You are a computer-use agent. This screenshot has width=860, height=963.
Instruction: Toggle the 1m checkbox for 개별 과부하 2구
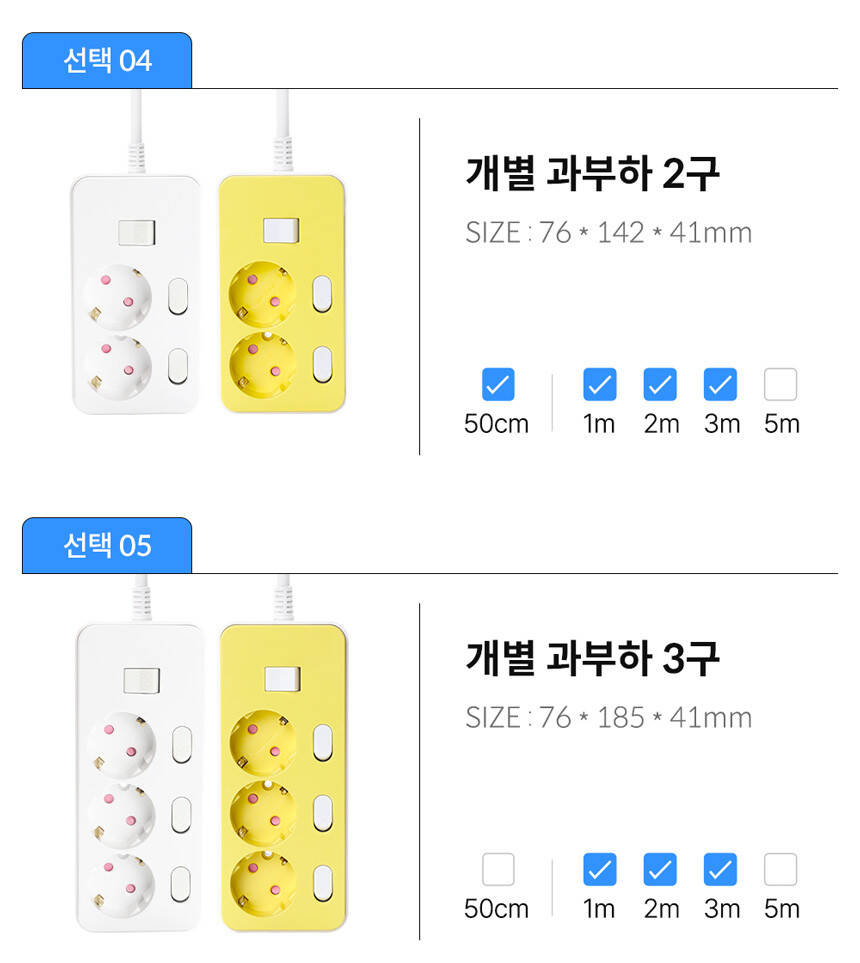pyautogui.click(x=599, y=384)
